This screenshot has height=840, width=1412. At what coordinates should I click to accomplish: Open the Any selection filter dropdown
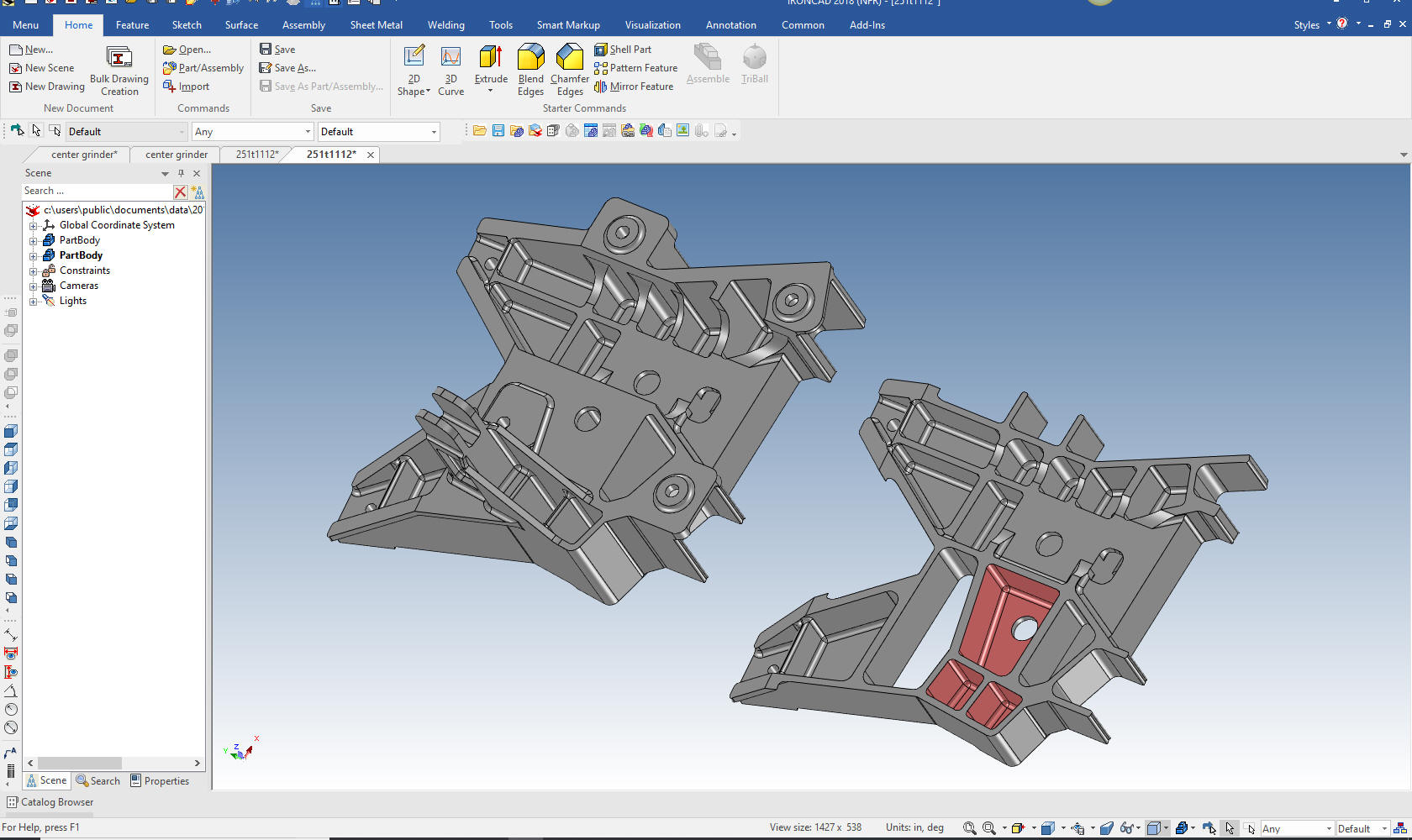[308, 132]
